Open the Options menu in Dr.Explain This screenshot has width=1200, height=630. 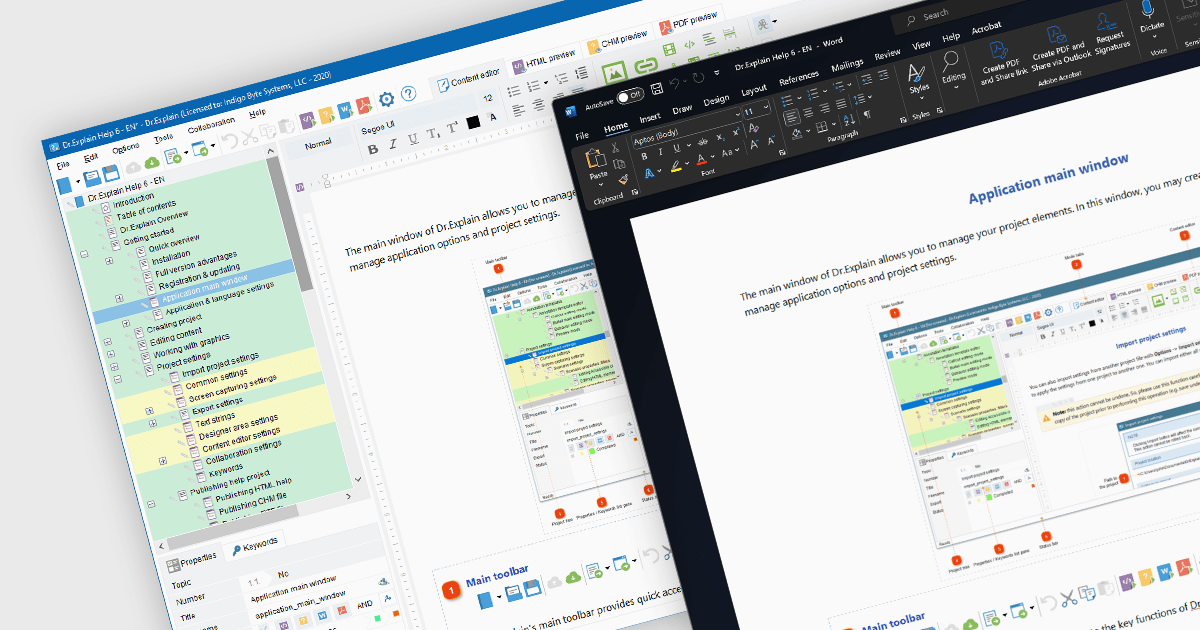[126, 150]
